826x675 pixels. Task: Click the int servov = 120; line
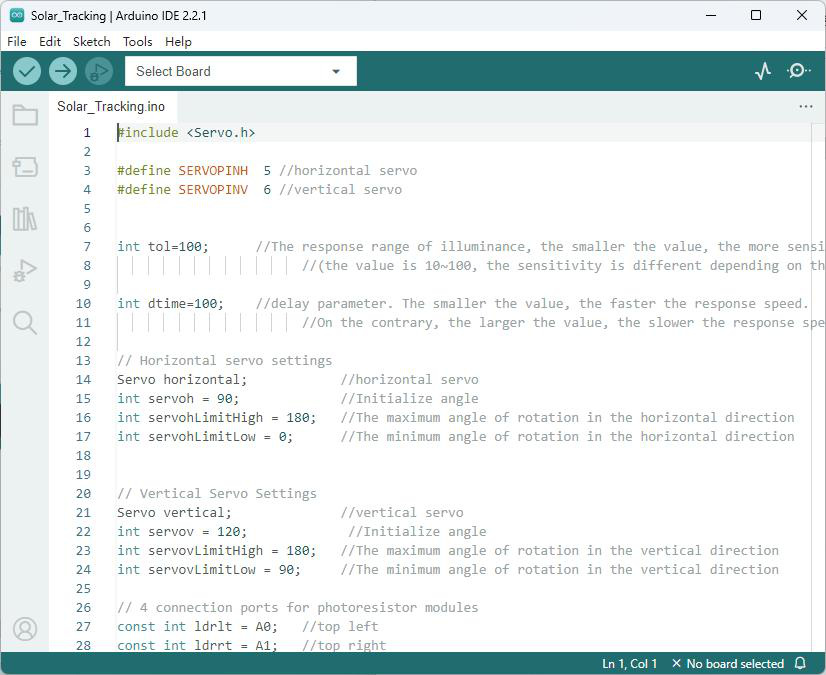coord(182,531)
